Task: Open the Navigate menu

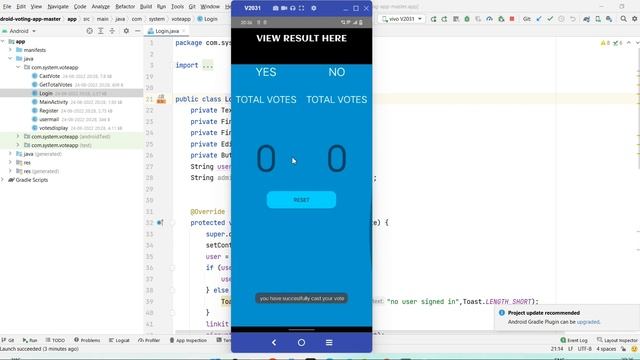Action: [x=58, y=7]
